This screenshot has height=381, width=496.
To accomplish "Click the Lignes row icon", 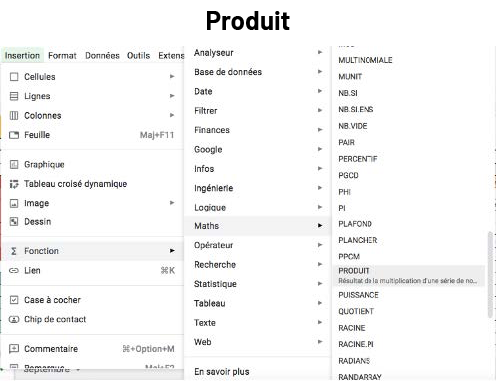I will pyautogui.click(x=14, y=96).
